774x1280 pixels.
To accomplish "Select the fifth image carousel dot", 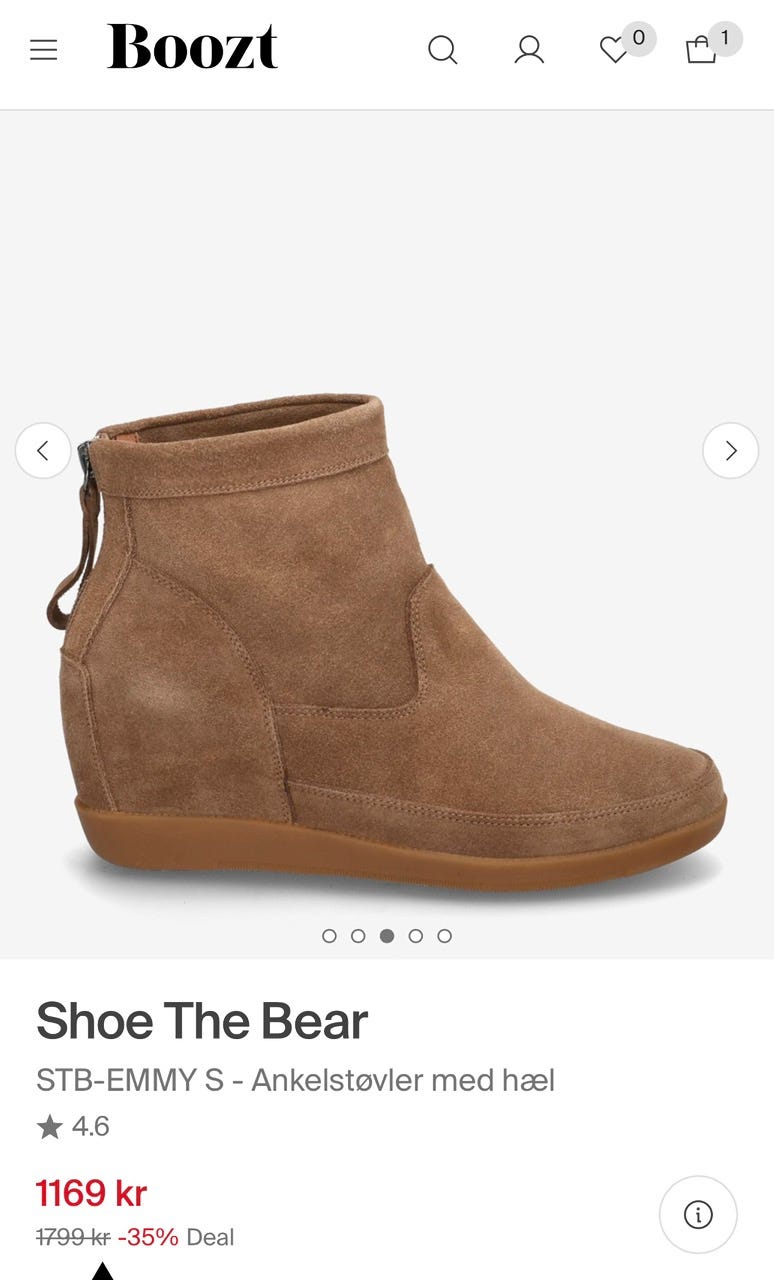I will point(445,936).
